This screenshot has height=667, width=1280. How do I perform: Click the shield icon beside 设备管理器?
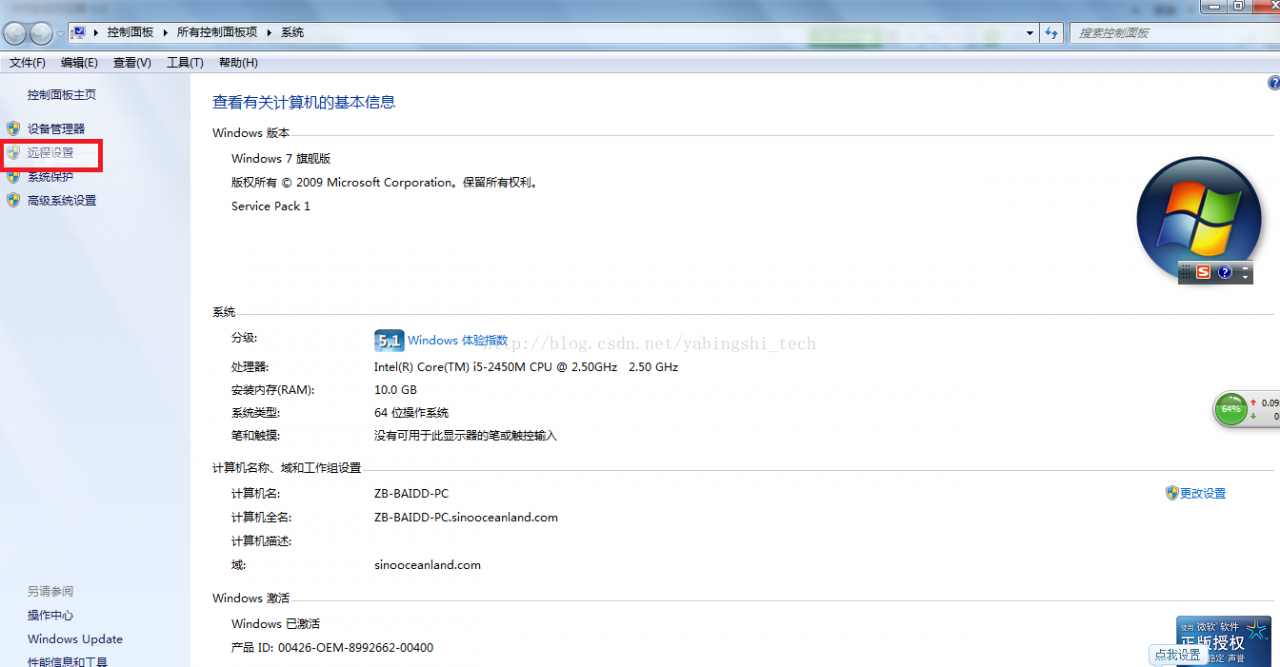[13, 129]
